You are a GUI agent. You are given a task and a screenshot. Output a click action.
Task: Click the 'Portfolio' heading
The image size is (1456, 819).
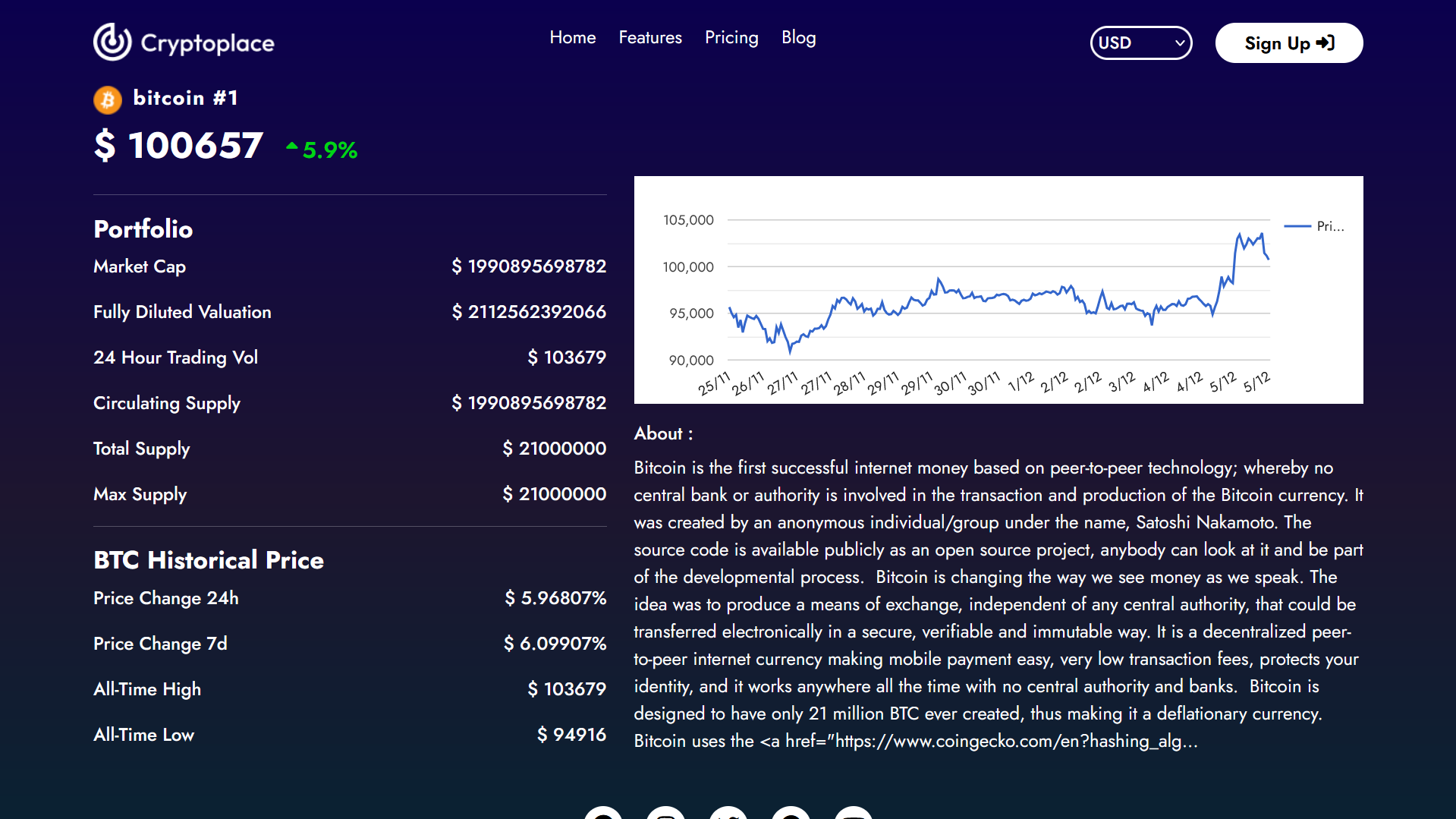[x=143, y=229]
